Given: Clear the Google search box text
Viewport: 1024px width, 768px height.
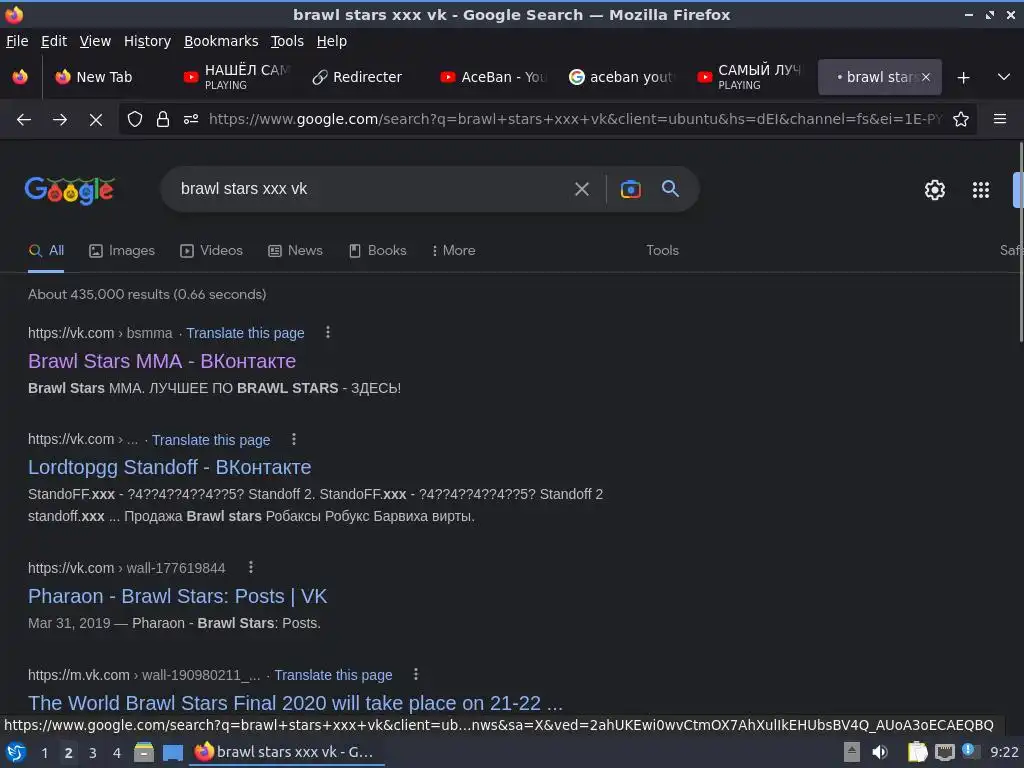Looking at the screenshot, I should pyautogui.click(x=581, y=189).
